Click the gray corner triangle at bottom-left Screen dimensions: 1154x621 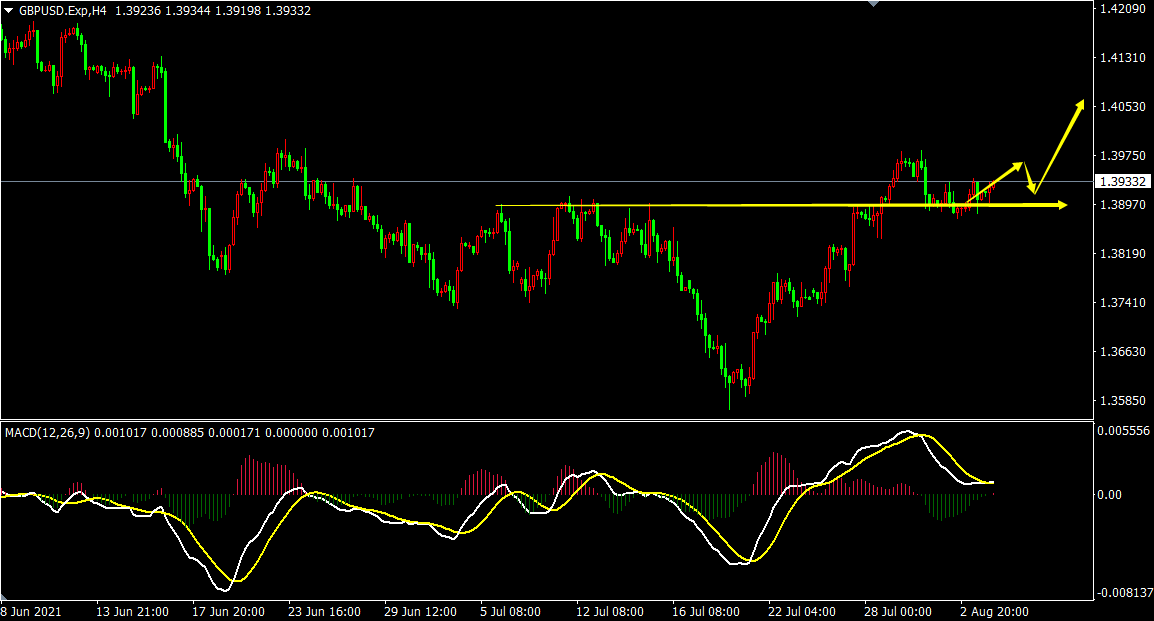click(4, 595)
